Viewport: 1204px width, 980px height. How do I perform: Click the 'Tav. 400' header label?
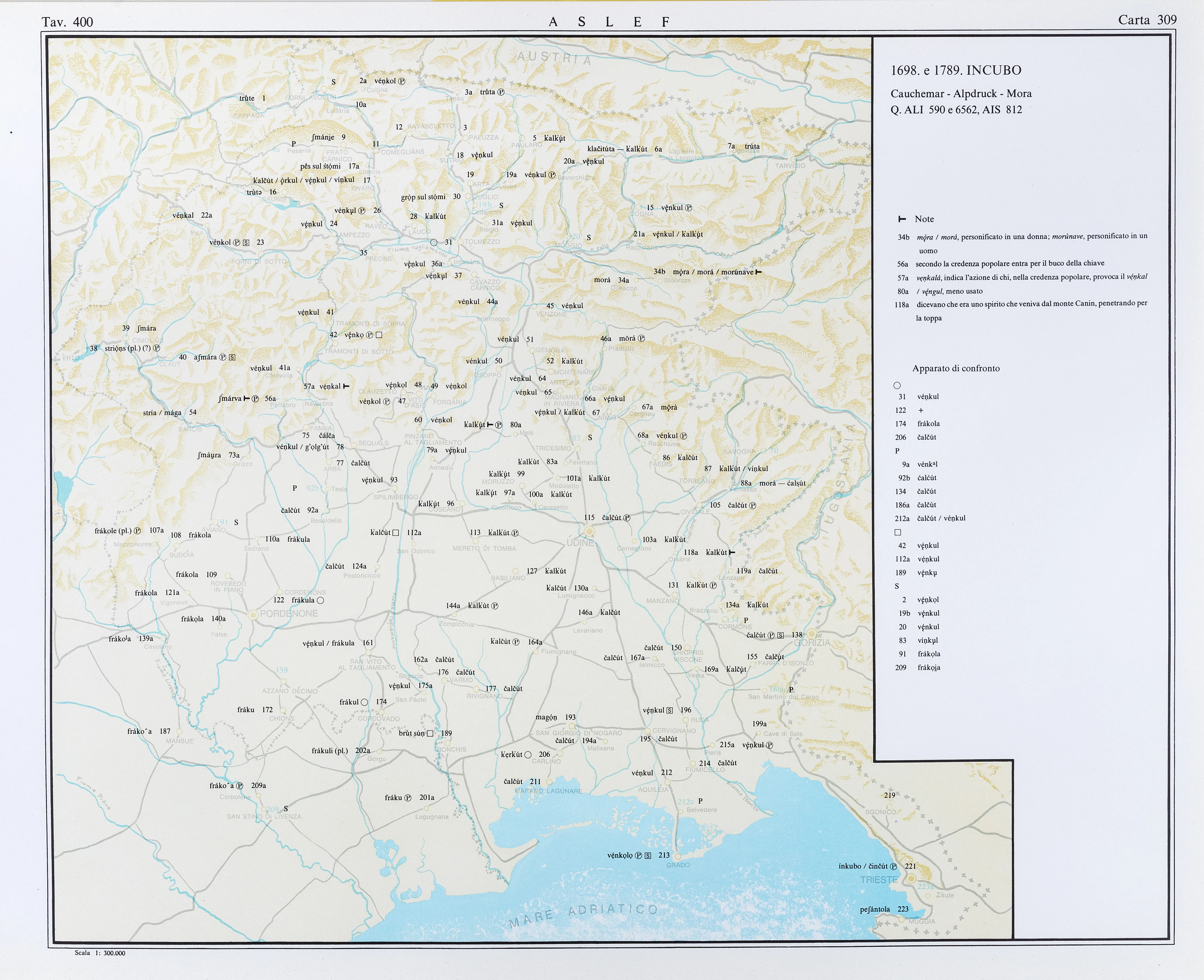(x=67, y=22)
